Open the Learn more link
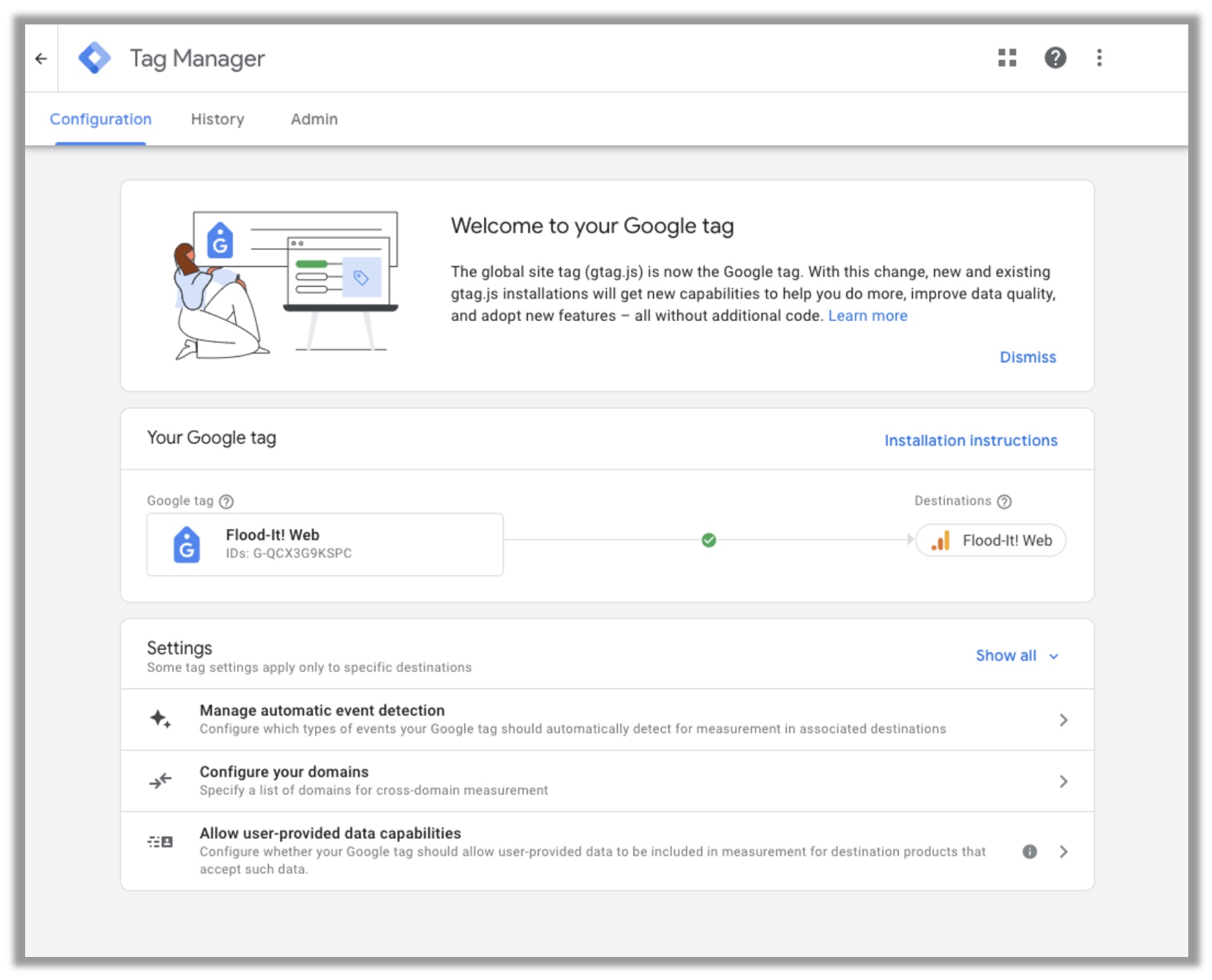1212x980 pixels. 868,315
